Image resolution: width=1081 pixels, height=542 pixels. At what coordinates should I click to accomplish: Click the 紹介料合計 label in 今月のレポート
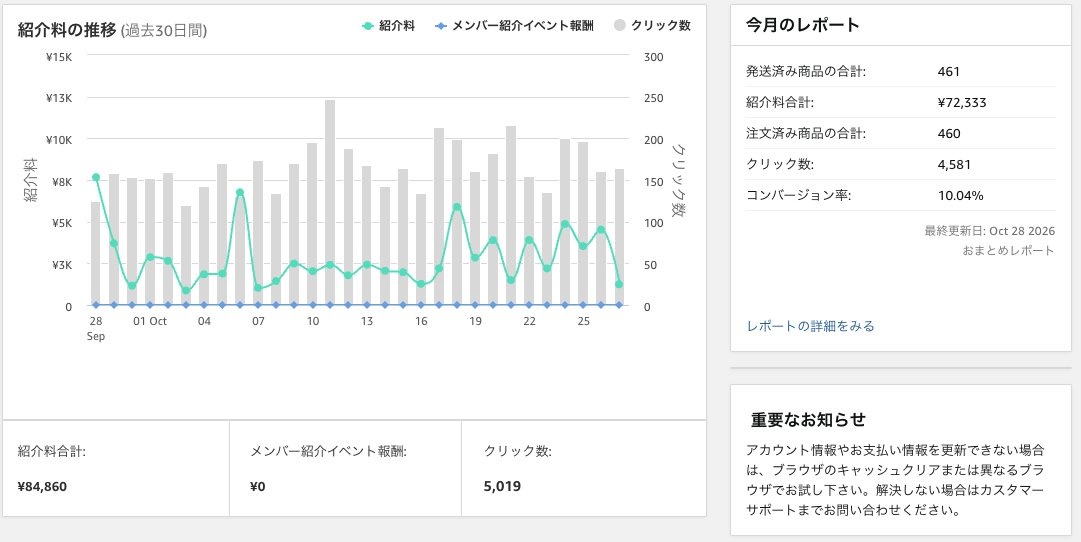[780, 103]
